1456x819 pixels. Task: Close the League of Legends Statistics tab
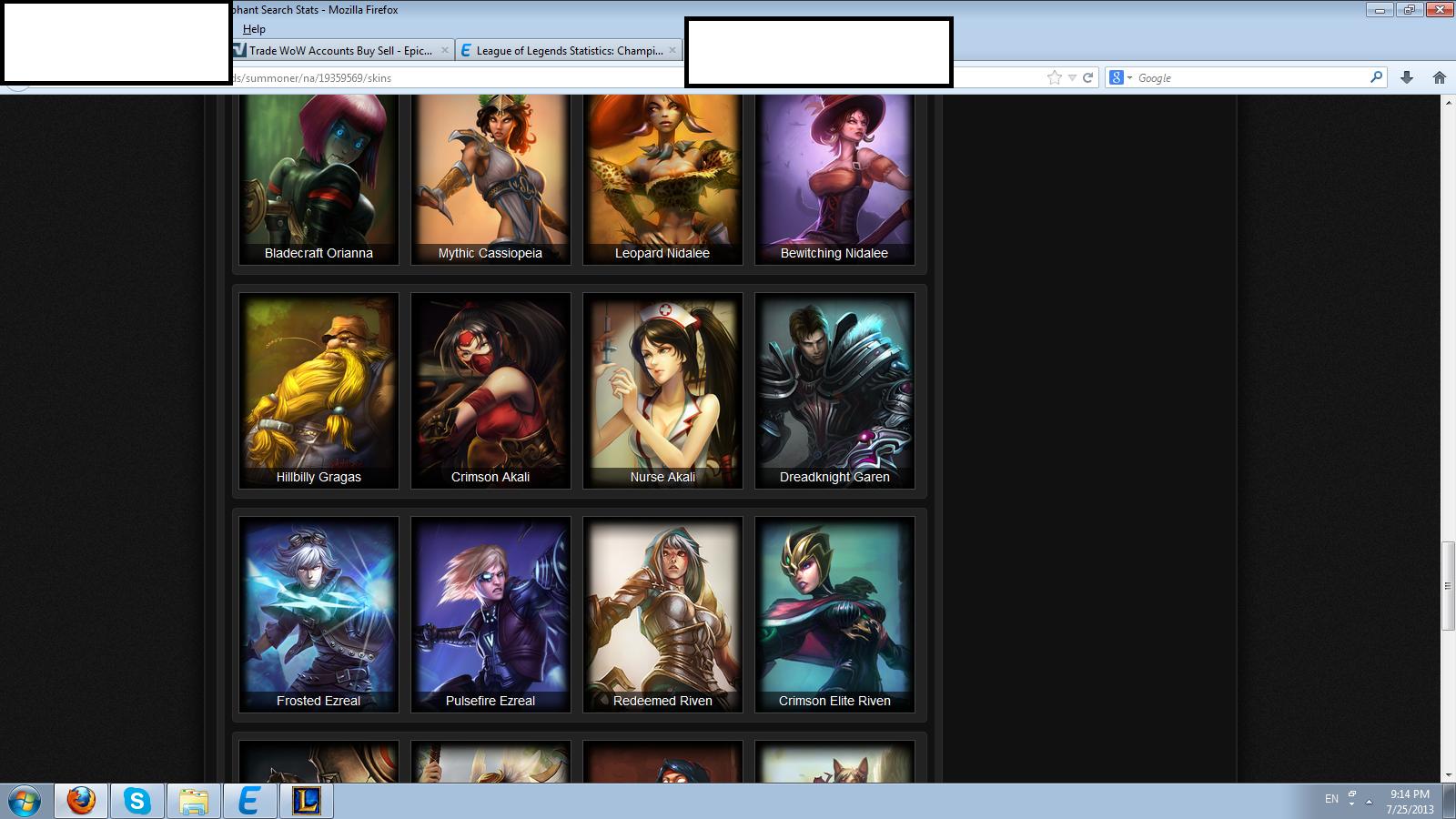[x=673, y=50]
